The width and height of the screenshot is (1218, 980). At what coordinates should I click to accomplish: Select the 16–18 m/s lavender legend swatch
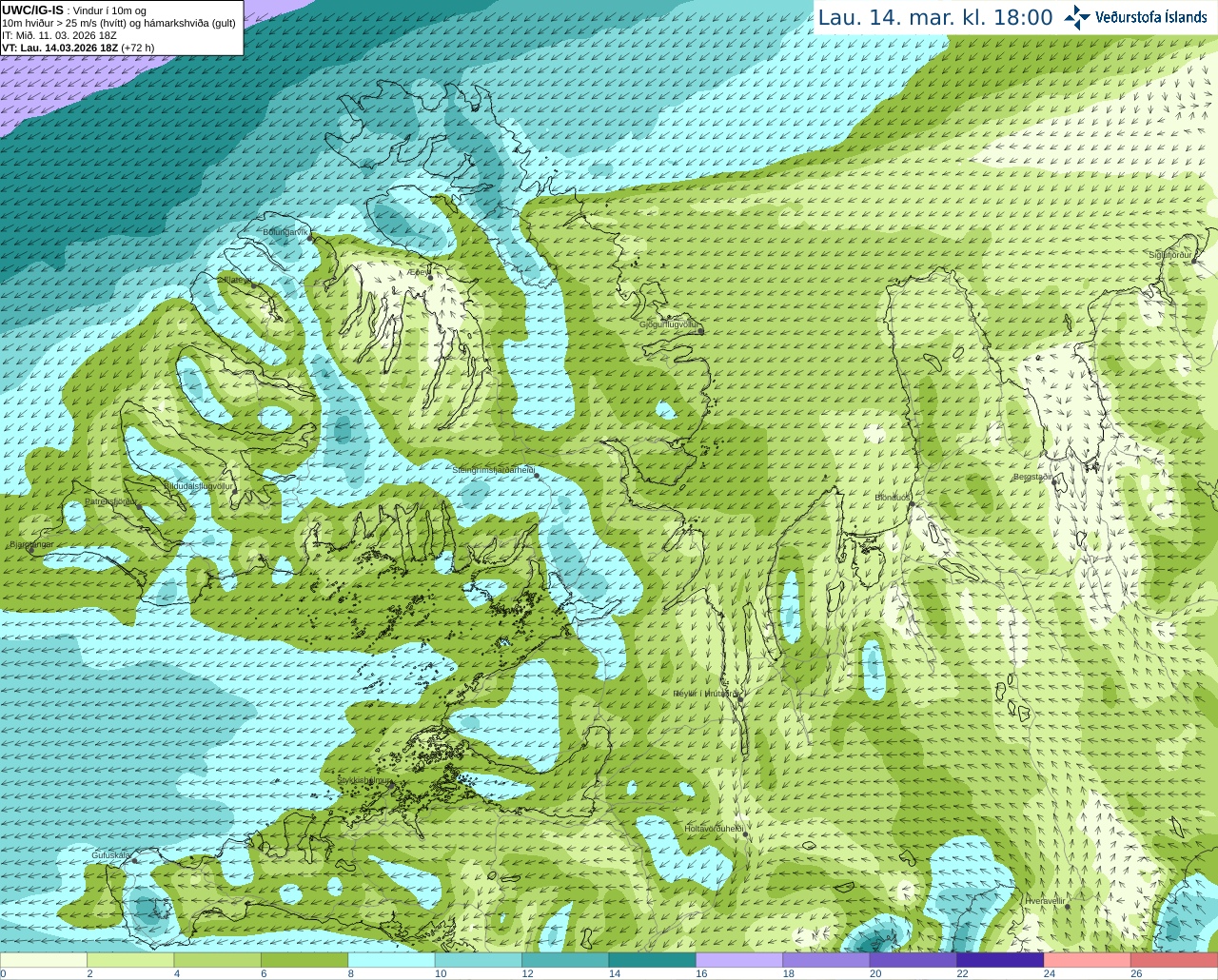click(x=740, y=960)
